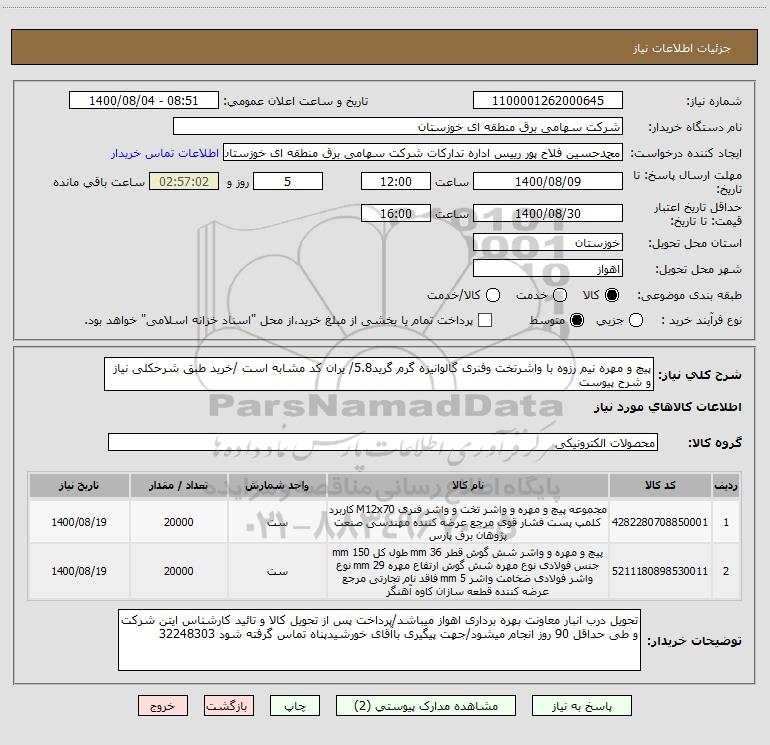The image size is (770, 745).
Task: Click the response deadline date 1400/08/09
Action: pos(548,181)
